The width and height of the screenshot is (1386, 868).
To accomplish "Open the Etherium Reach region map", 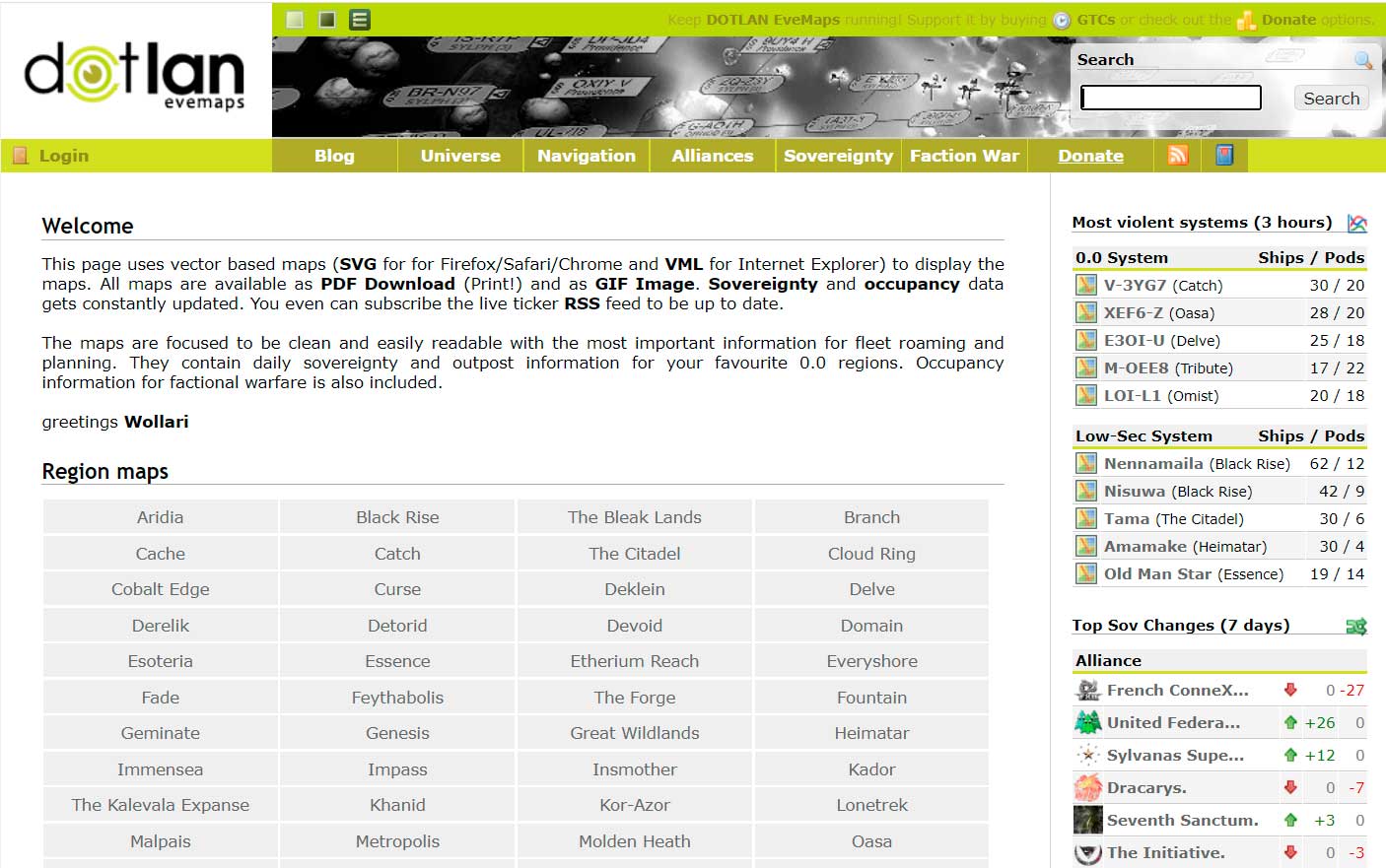I will click(x=635, y=661).
